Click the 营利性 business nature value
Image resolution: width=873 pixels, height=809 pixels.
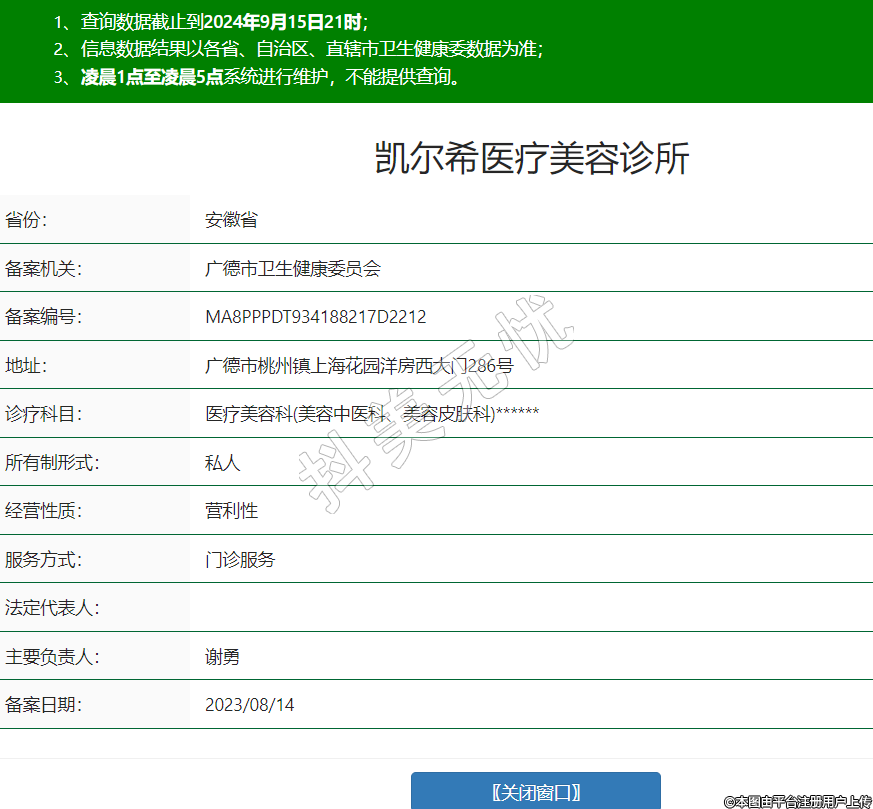tap(232, 511)
